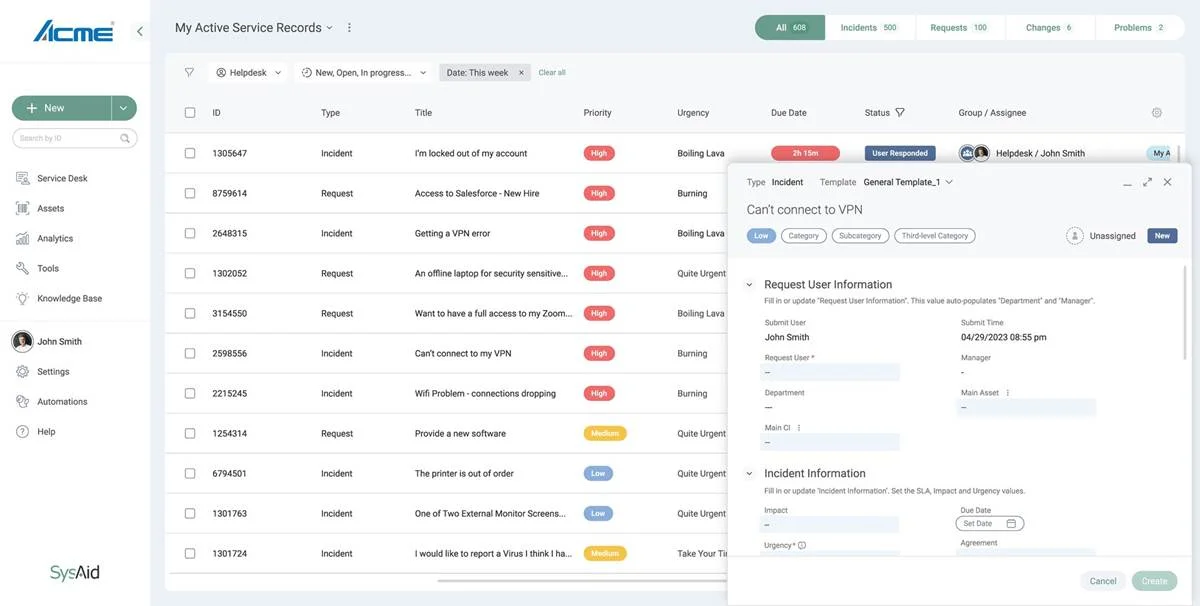Click Cancel in the incident form
The image size is (1200, 606).
(1103, 581)
